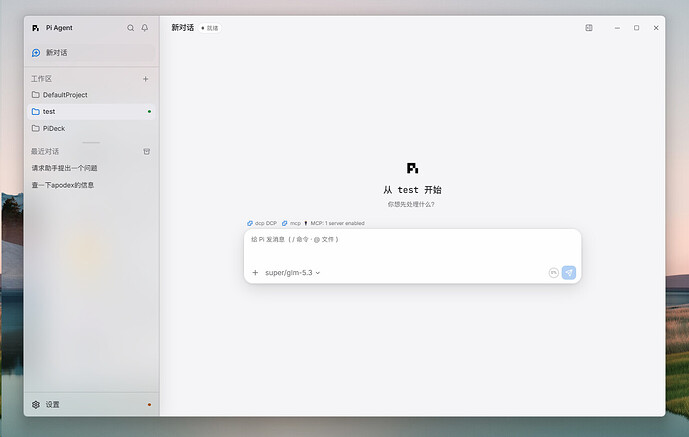The image size is (689, 437).
Task: Open the super/glm-5.3 model dropdown
Action: [293, 273]
